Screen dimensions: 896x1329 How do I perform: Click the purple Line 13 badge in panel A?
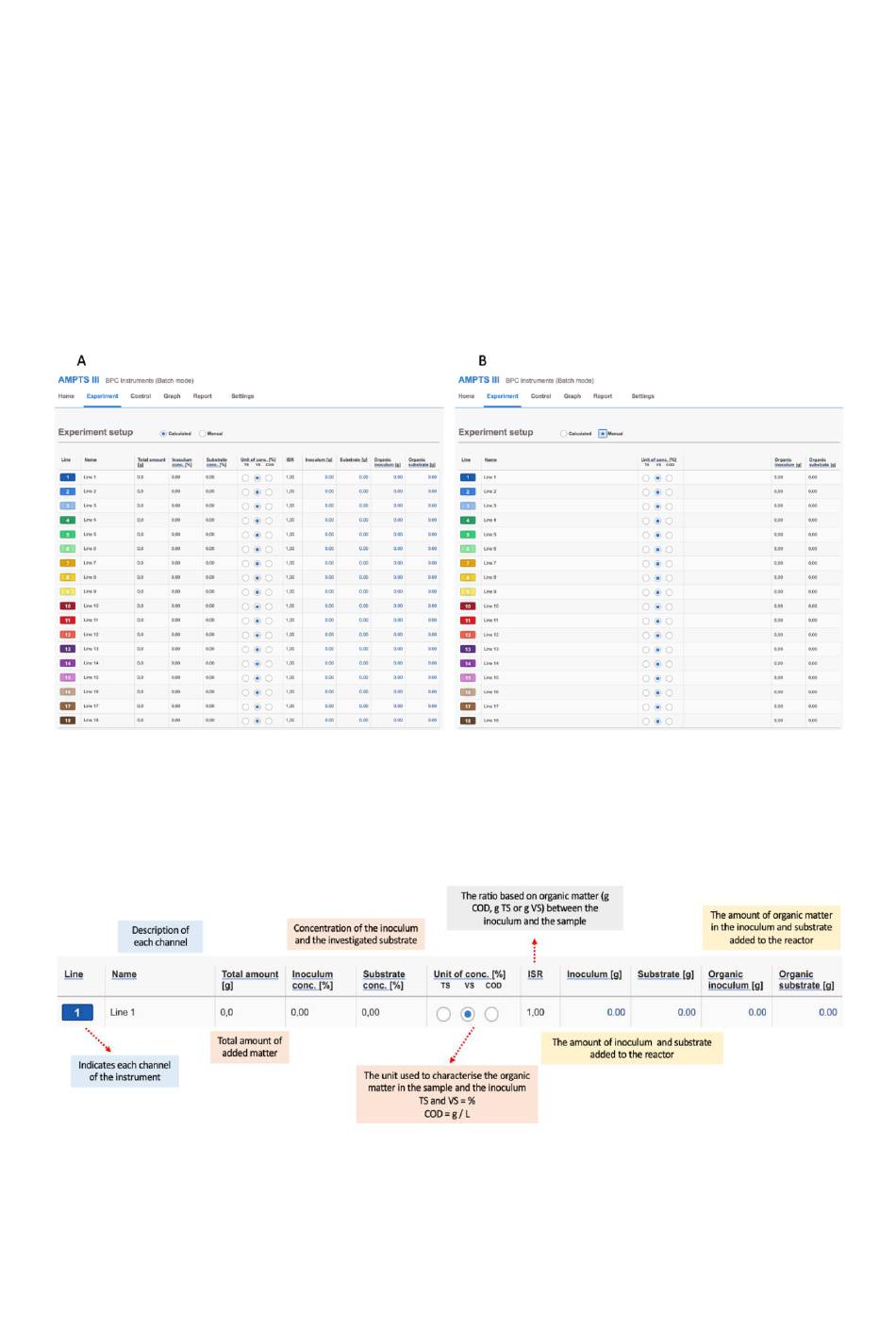(68, 649)
